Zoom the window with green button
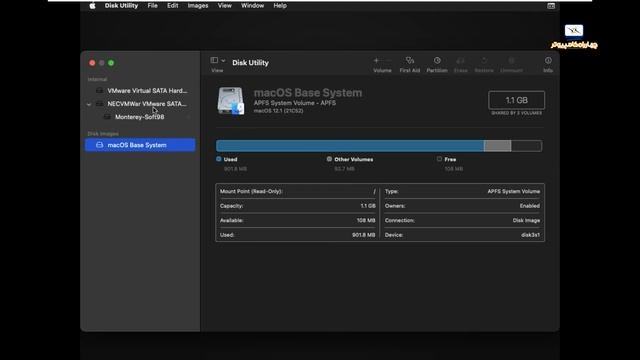 tap(111, 63)
